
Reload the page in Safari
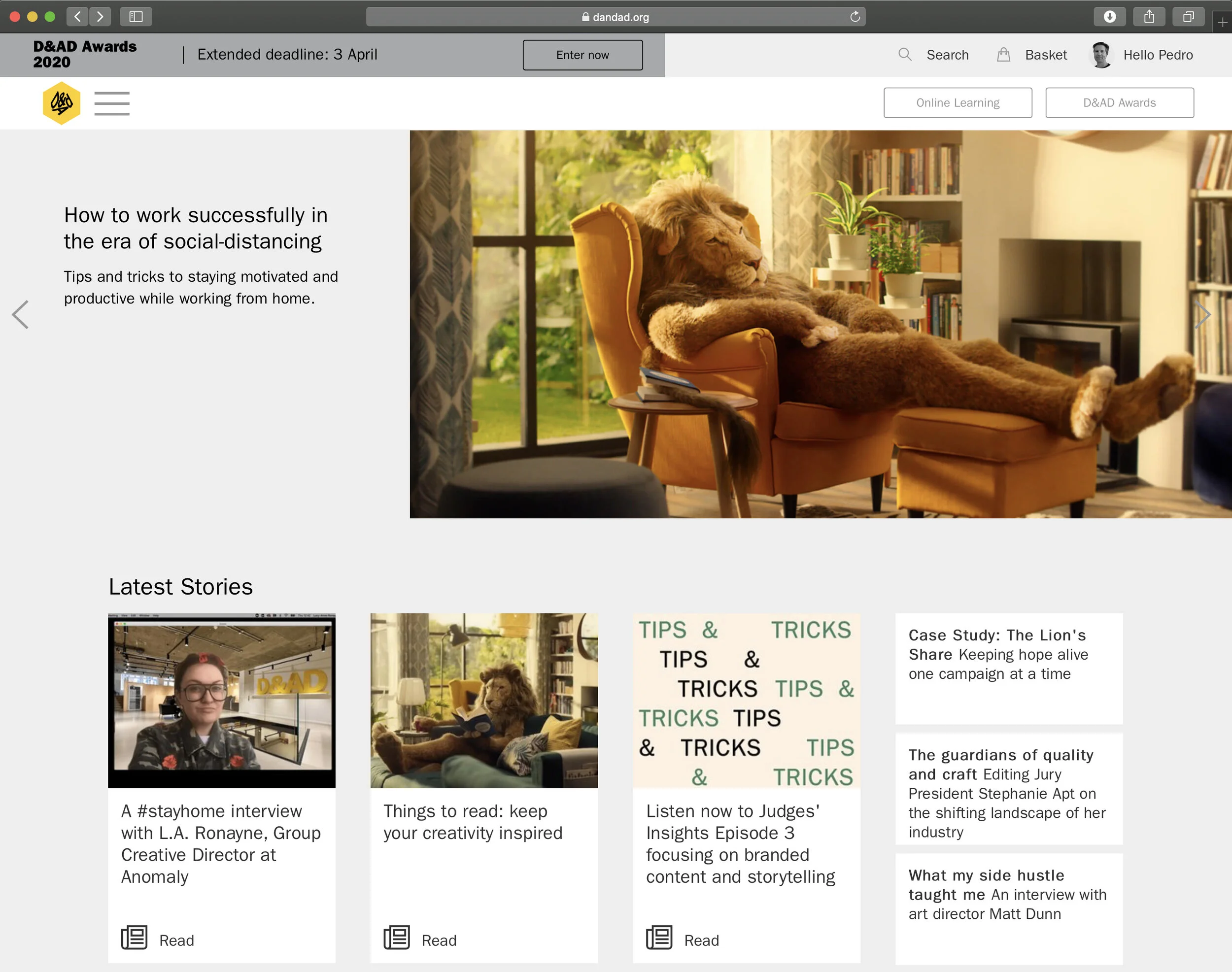click(x=855, y=16)
